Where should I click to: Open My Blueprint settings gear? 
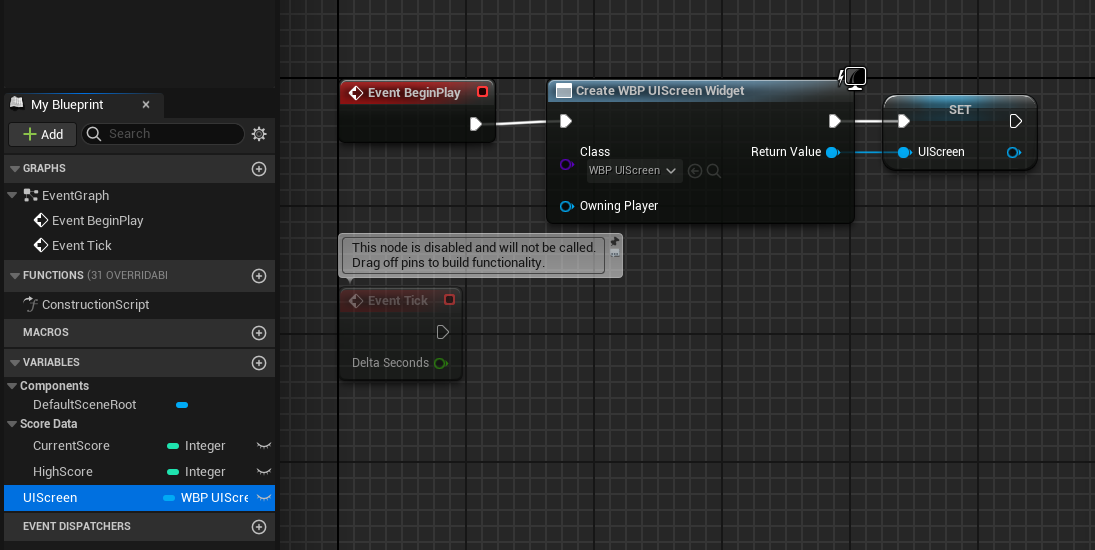click(x=259, y=134)
